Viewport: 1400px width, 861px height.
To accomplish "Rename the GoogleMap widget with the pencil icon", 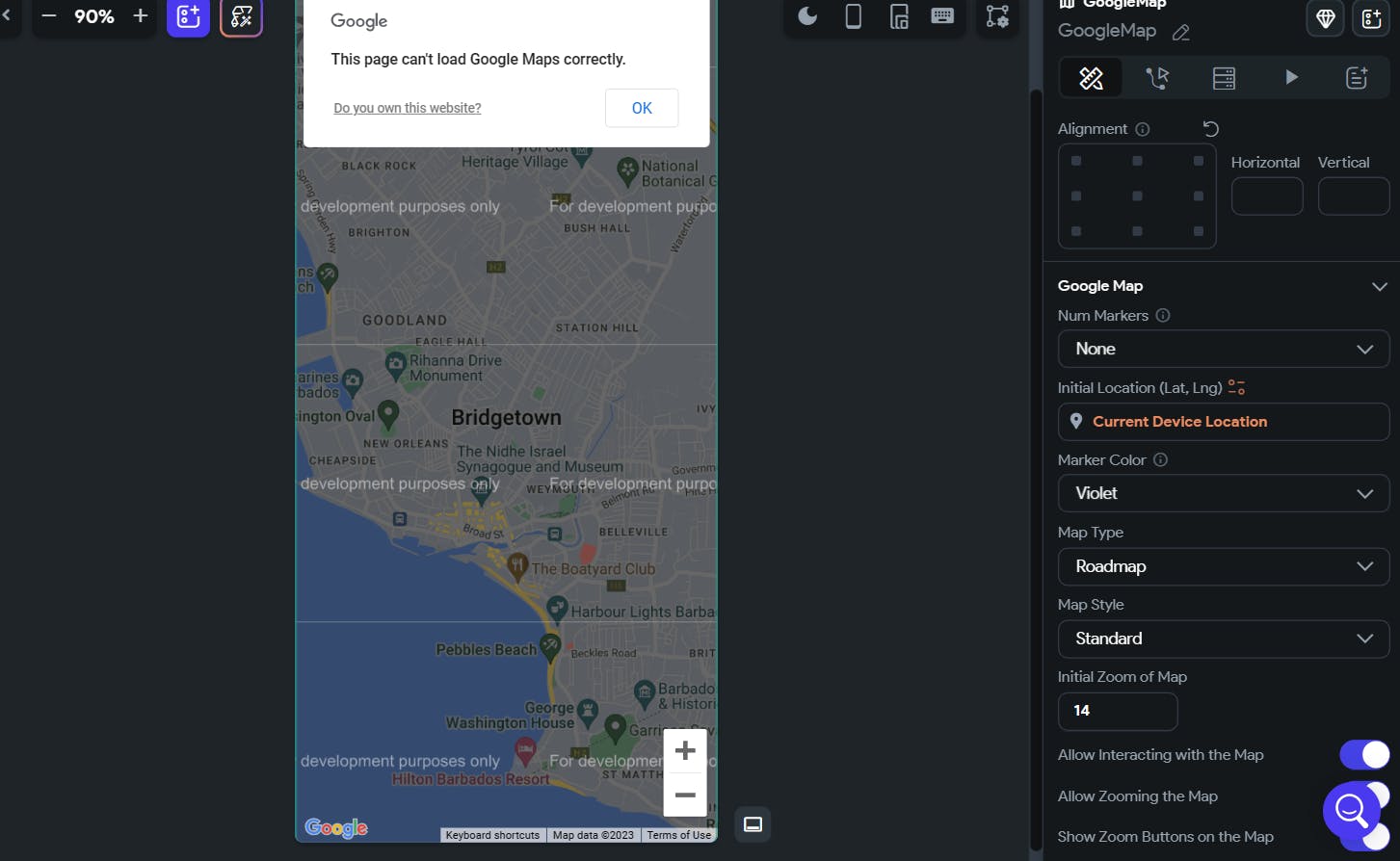I will click(1181, 33).
